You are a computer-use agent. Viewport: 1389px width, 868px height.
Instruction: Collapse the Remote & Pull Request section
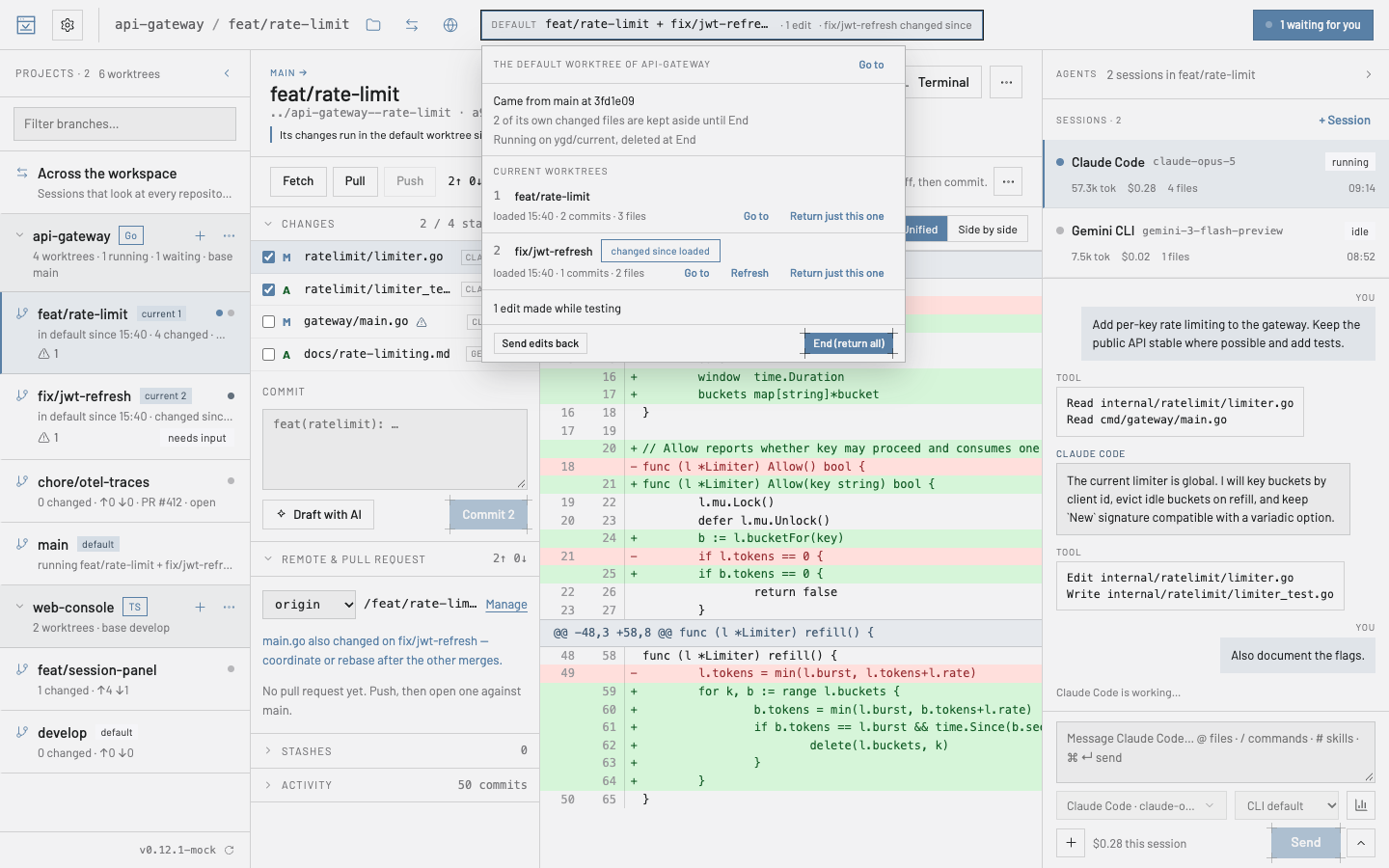pyautogui.click(x=268, y=559)
